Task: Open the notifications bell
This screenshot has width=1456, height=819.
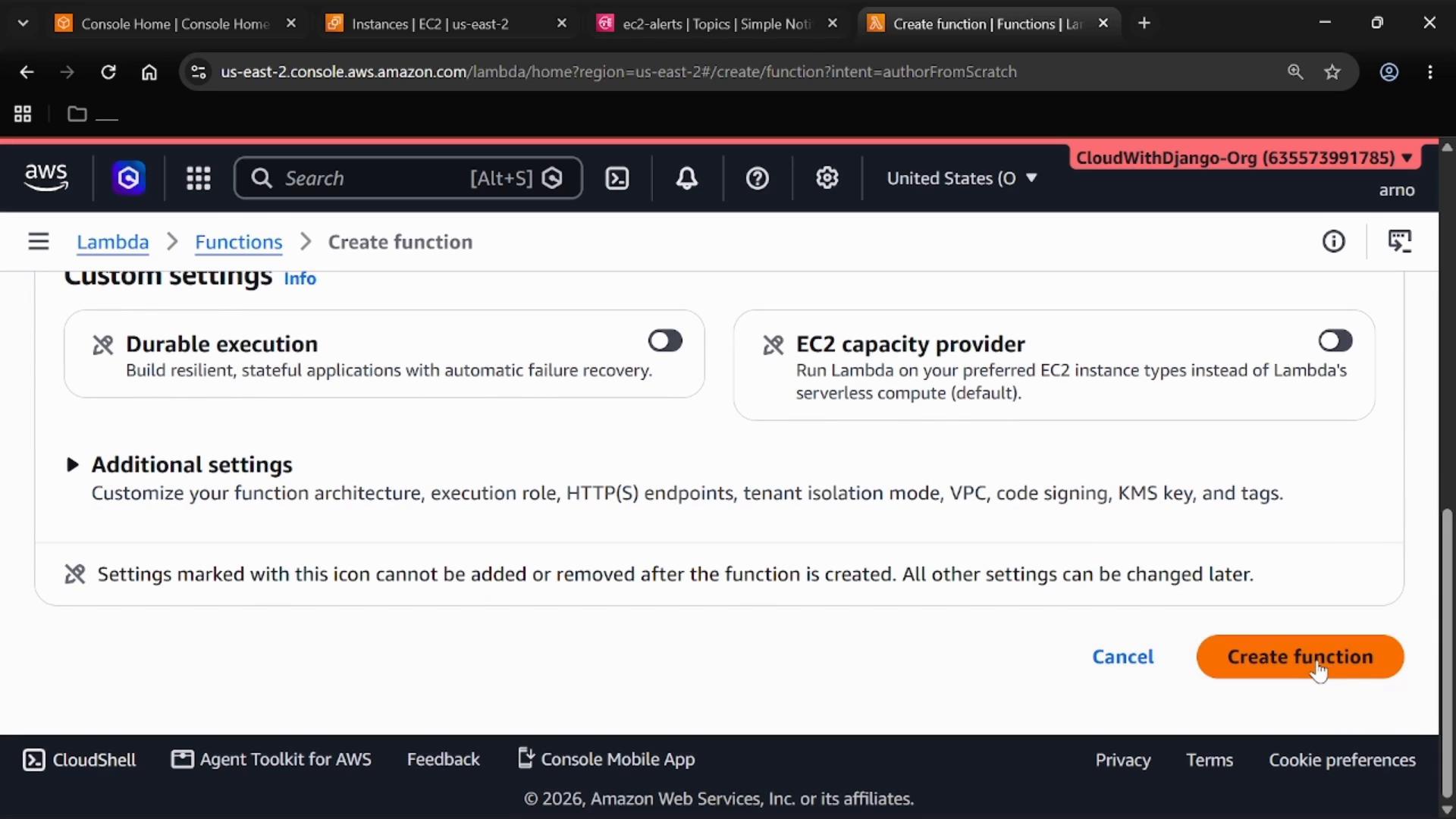Action: click(x=687, y=178)
